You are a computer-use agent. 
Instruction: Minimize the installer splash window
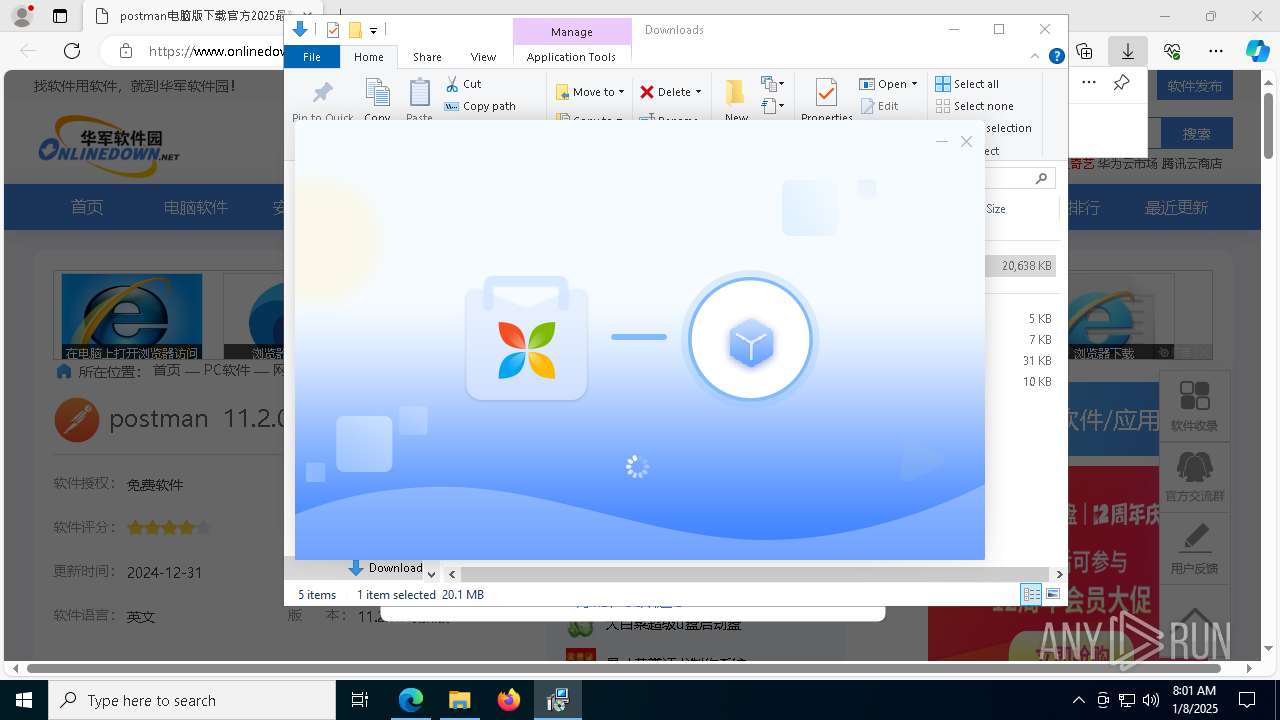(x=941, y=142)
